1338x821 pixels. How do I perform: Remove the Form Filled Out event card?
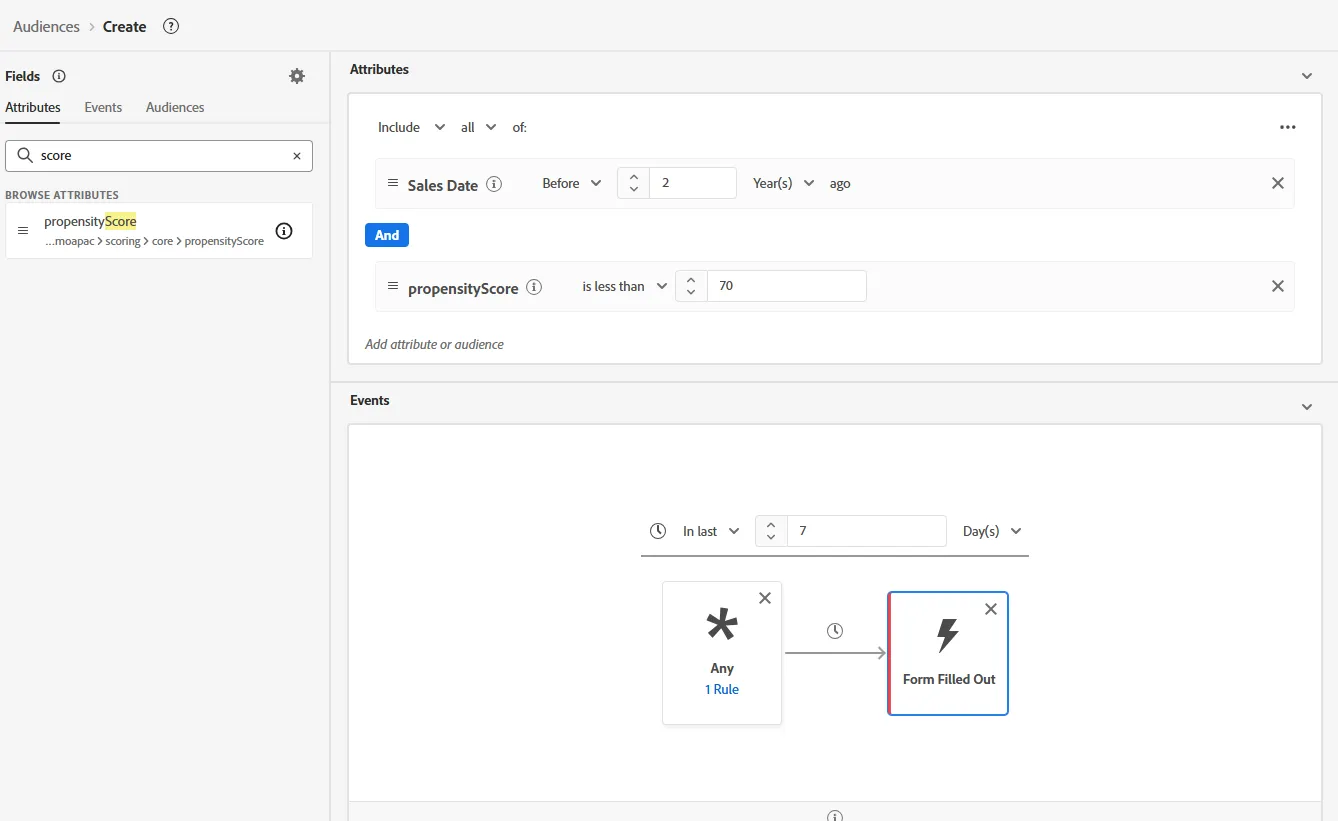pyautogui.click(x=991, y=609)
